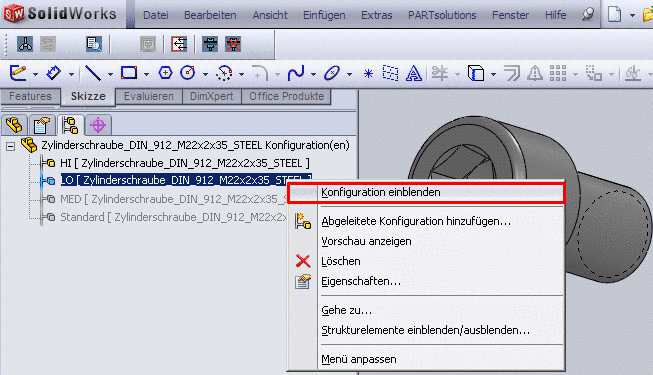
Task: Click the pin icon next to Hilfe menu
Action: [588, 15]
